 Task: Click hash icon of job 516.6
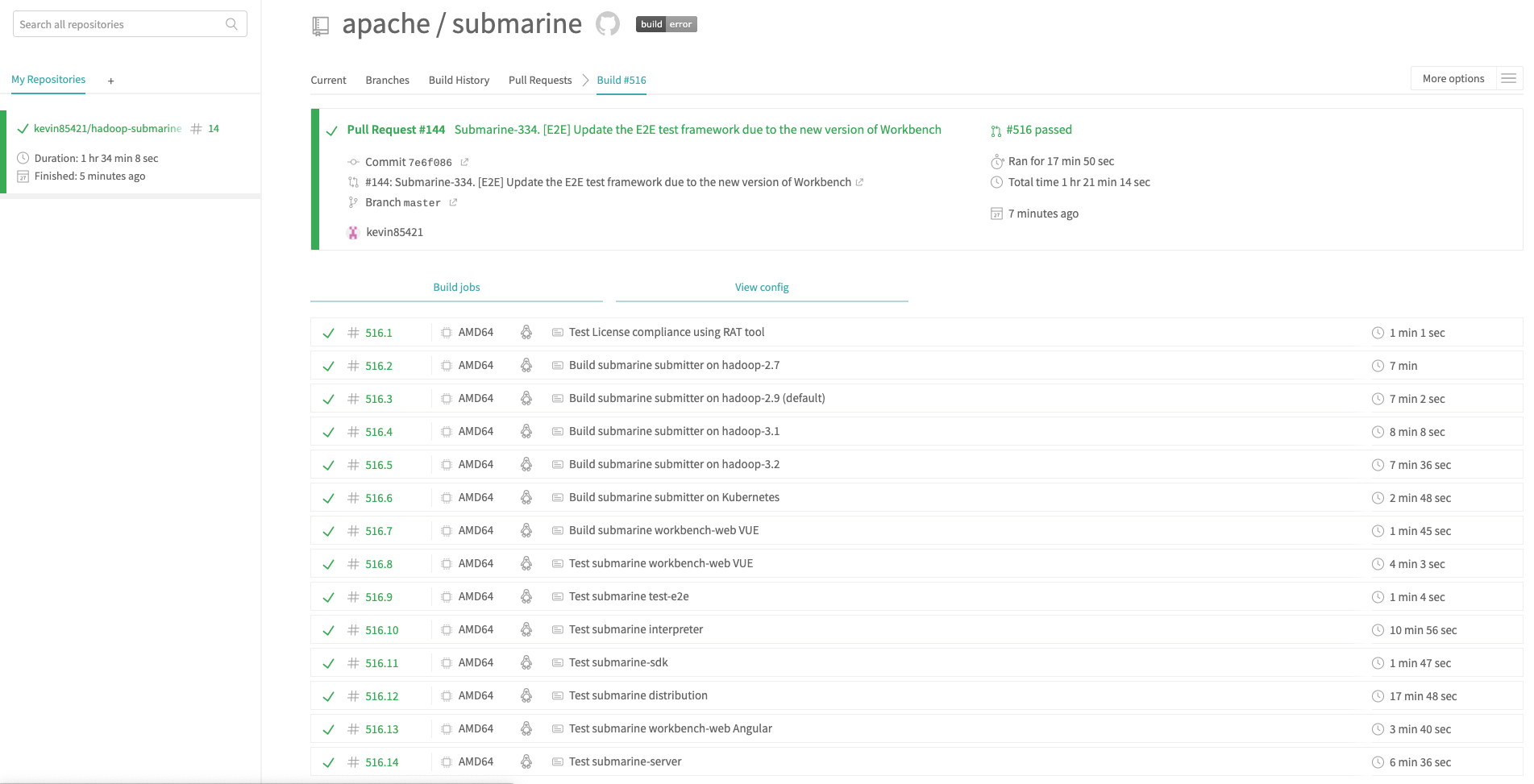tap(353, 498)
